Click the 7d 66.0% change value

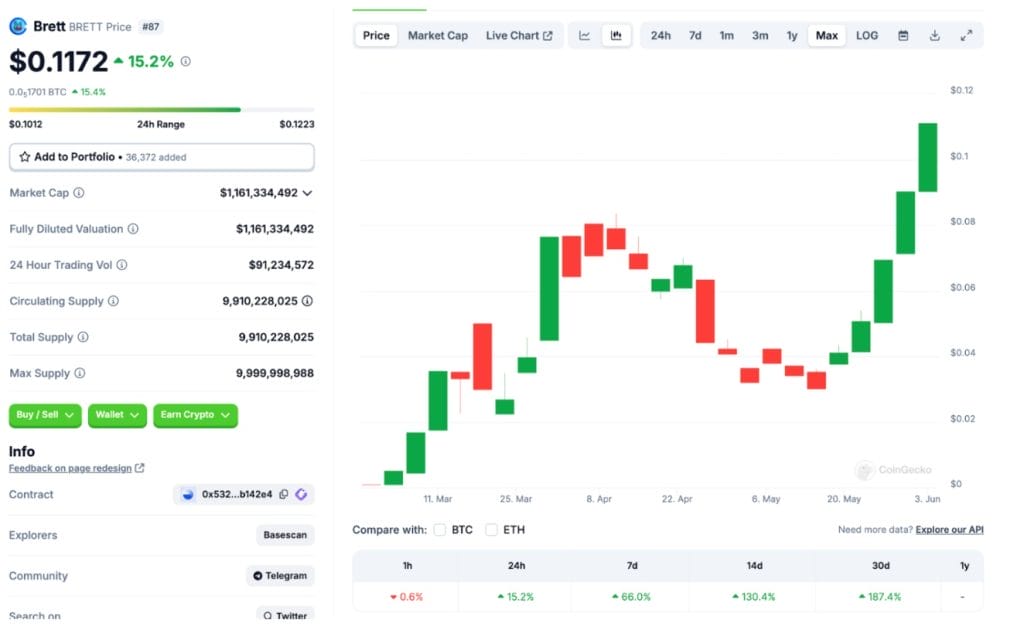point(632,597)
